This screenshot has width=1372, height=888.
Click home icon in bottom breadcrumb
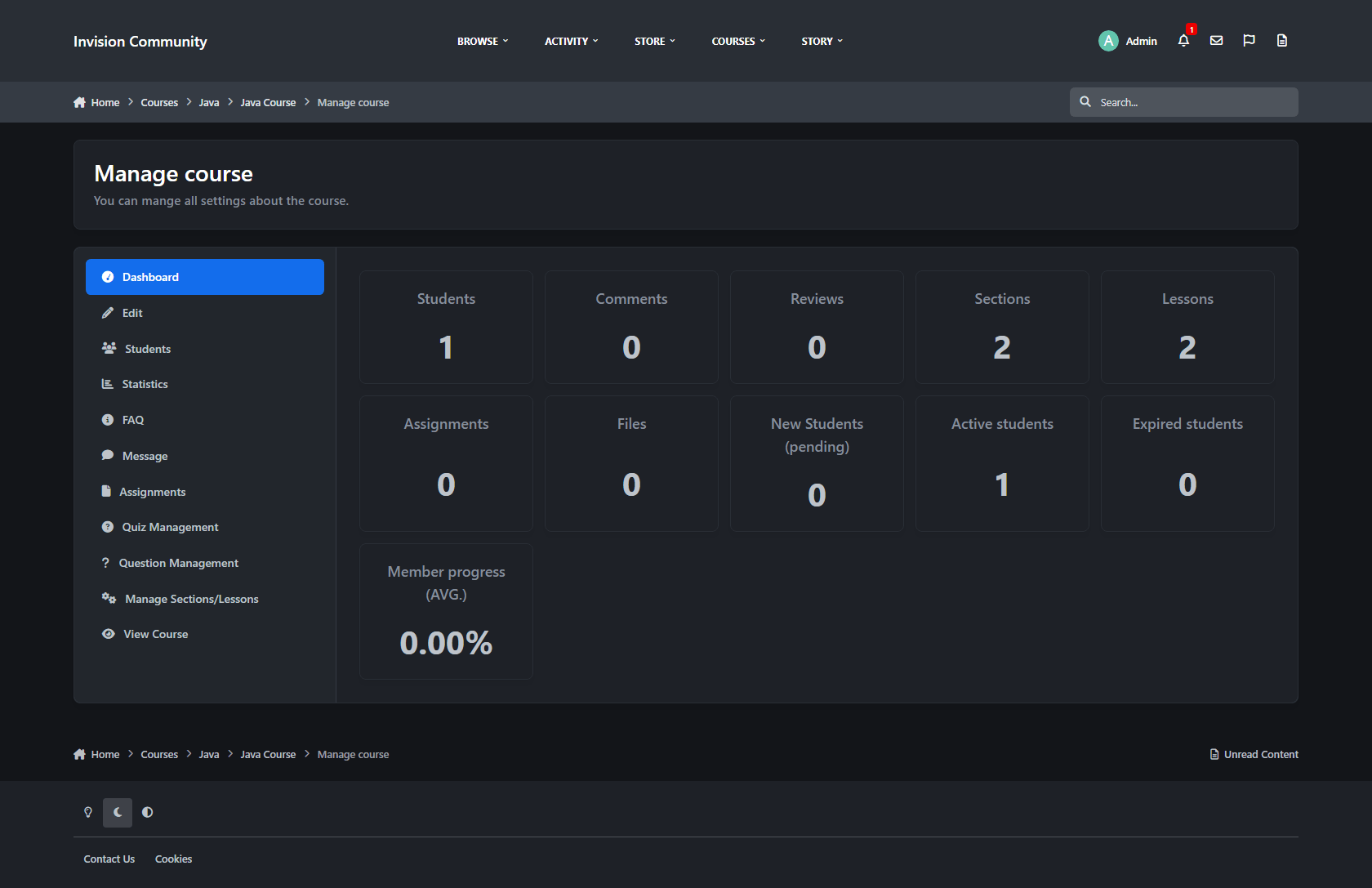[x=79, y=754]
